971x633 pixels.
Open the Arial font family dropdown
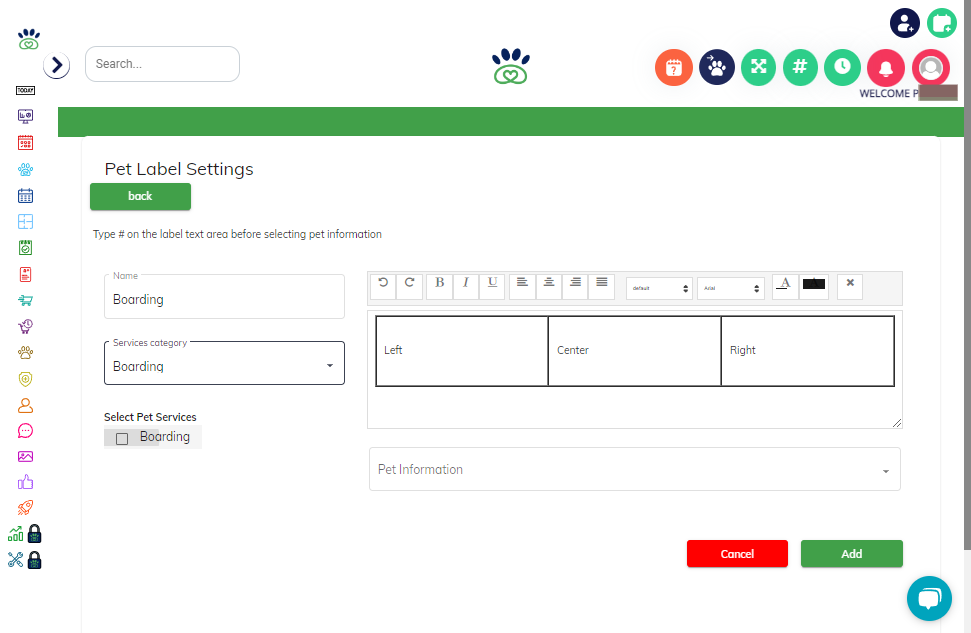[x=731, y=288]
